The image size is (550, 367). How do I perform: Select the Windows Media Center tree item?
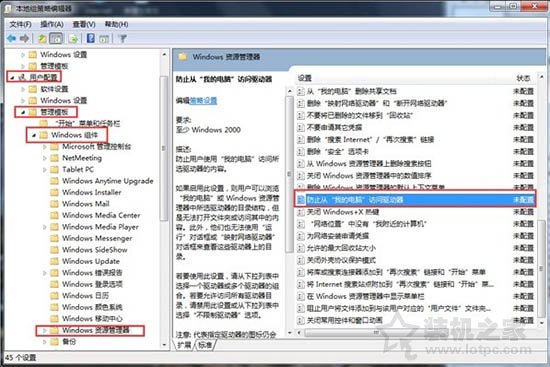[101, 215]
